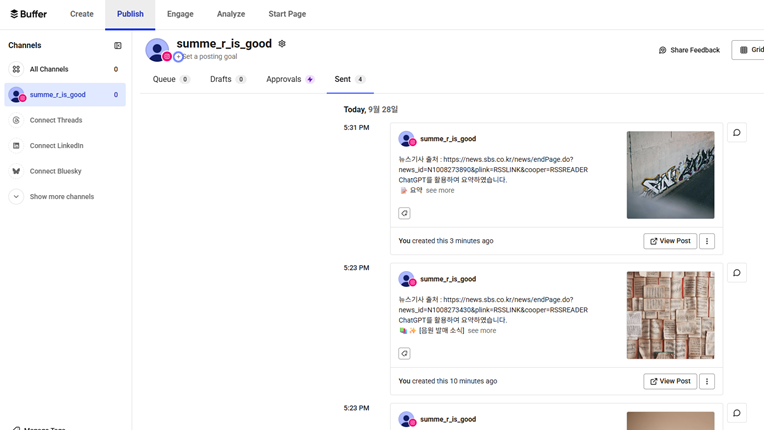Screen dimensions: 764x430
Task: Open graffiti image thumbnail of 5:31 PM post
Action: click(670, 175)
